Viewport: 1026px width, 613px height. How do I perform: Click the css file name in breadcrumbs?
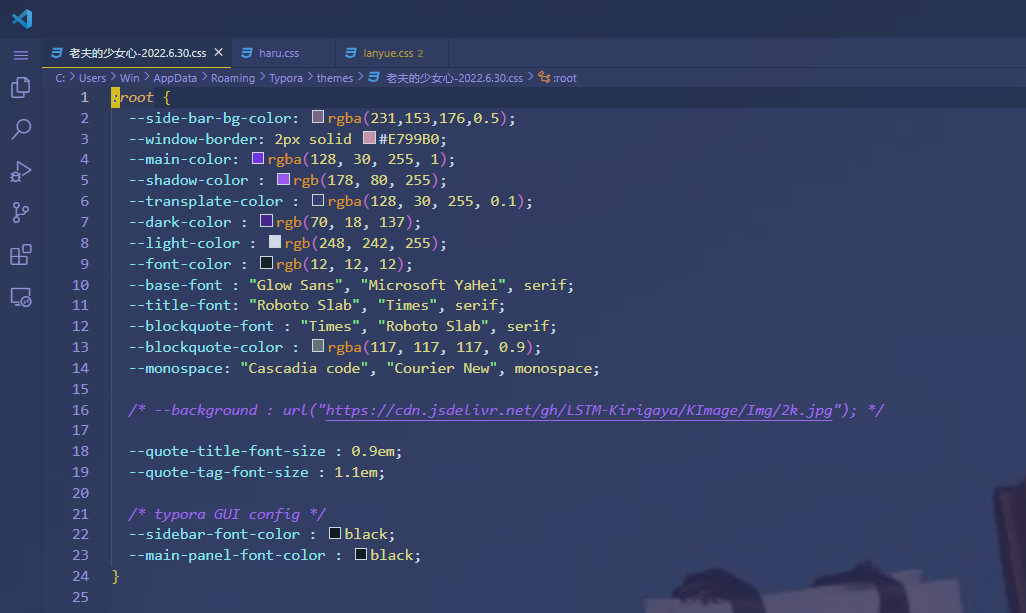[x=454, y=78]
